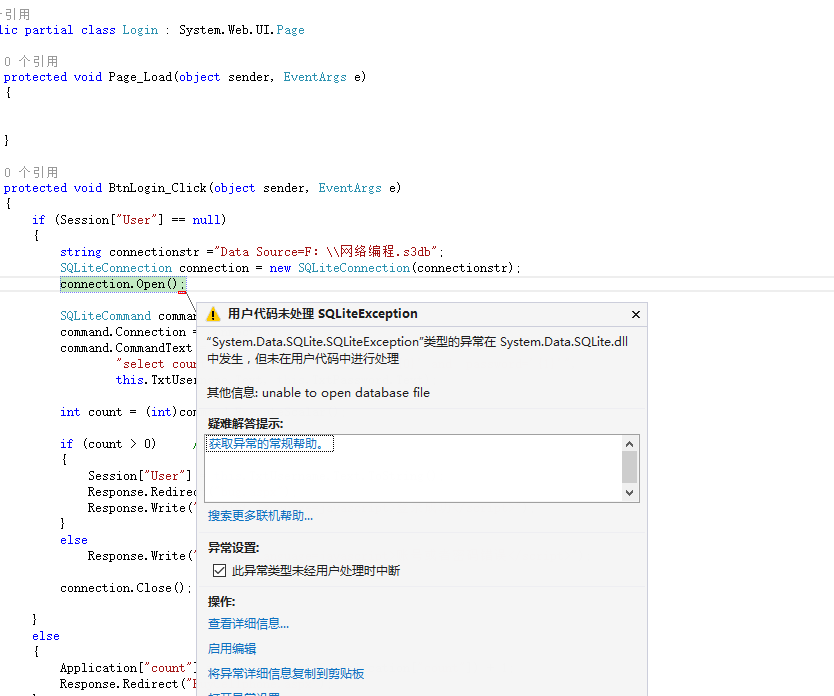This screenshot has width=834, height=696.
Task: Click the troubleshooting list scroll down arrow
Action: (629, 492)
